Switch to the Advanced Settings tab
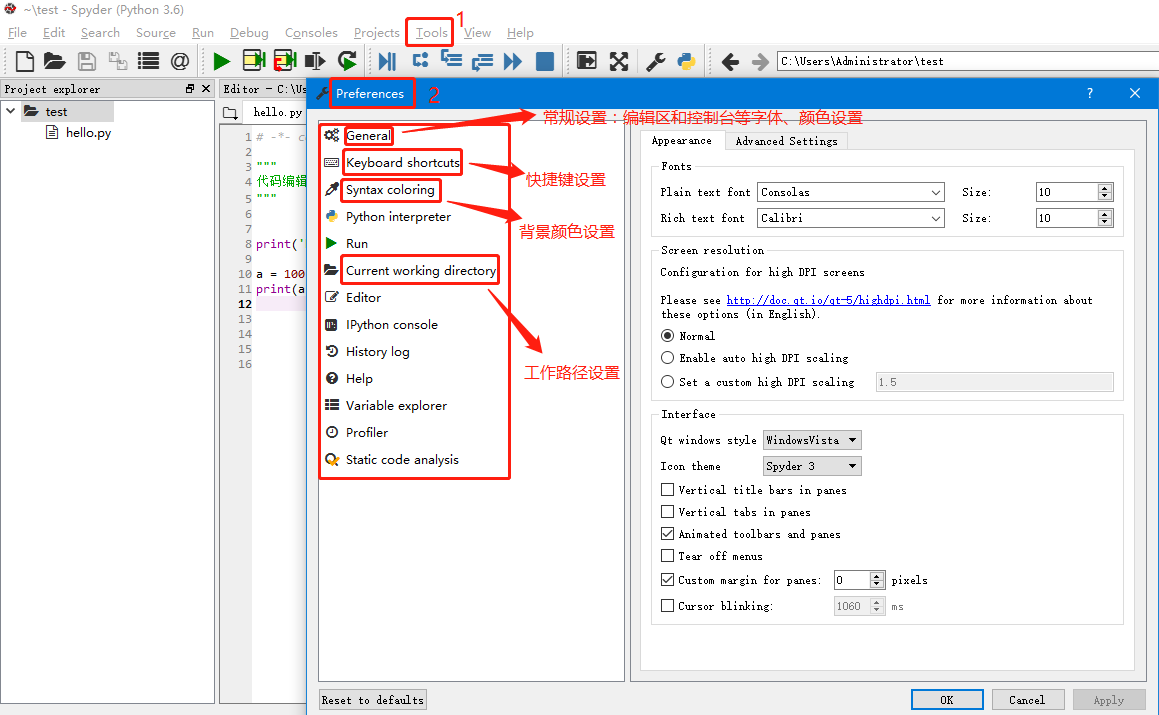 [x=786, y=141]
